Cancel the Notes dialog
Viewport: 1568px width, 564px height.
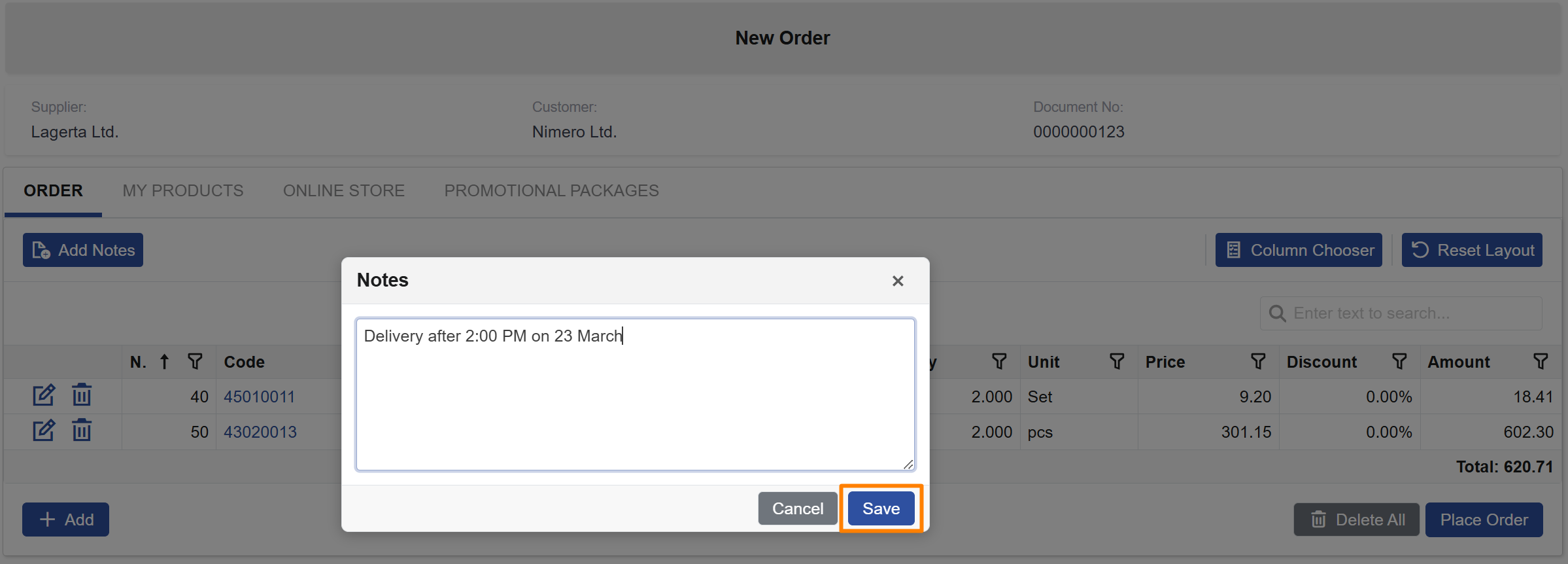click(797, 508)
